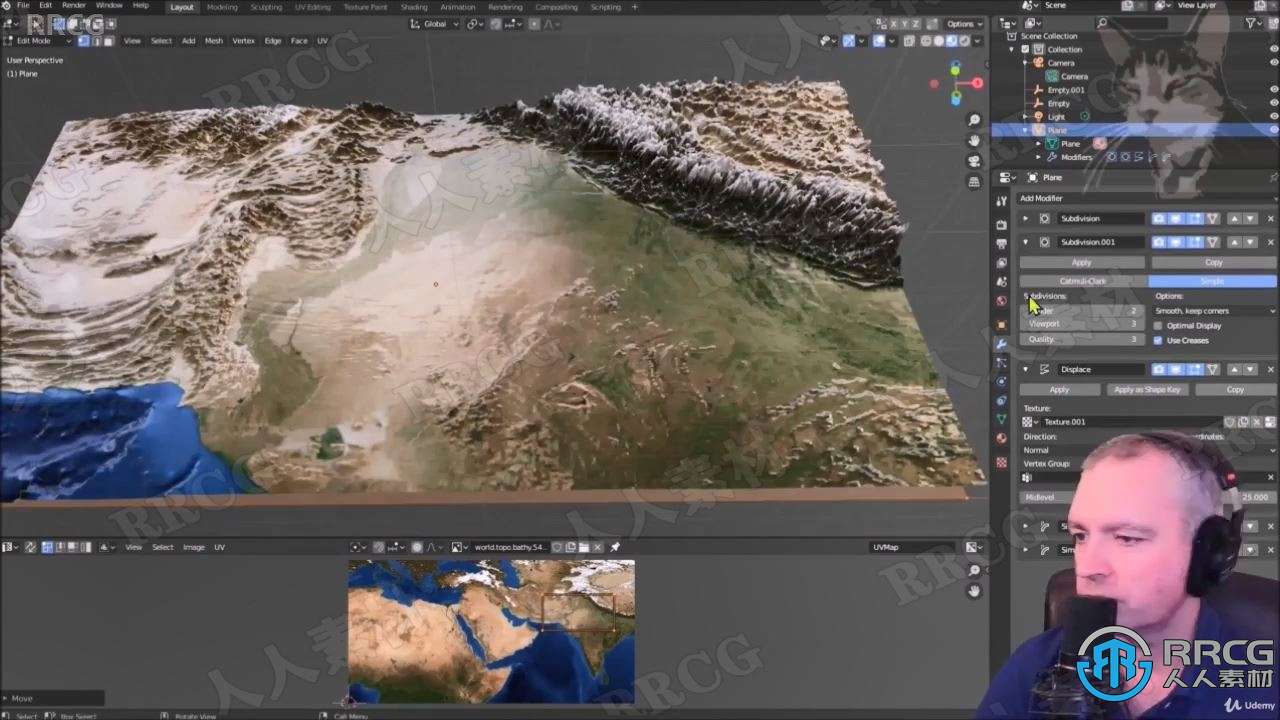Image resolution: width=1280 pixels, height=720 pixels.
Task: Select face select mode icon
Action: (x=108, y=41)
